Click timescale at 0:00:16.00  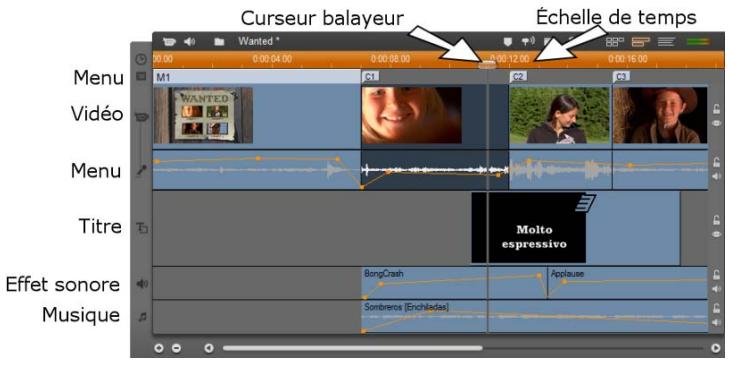[628, 59]
